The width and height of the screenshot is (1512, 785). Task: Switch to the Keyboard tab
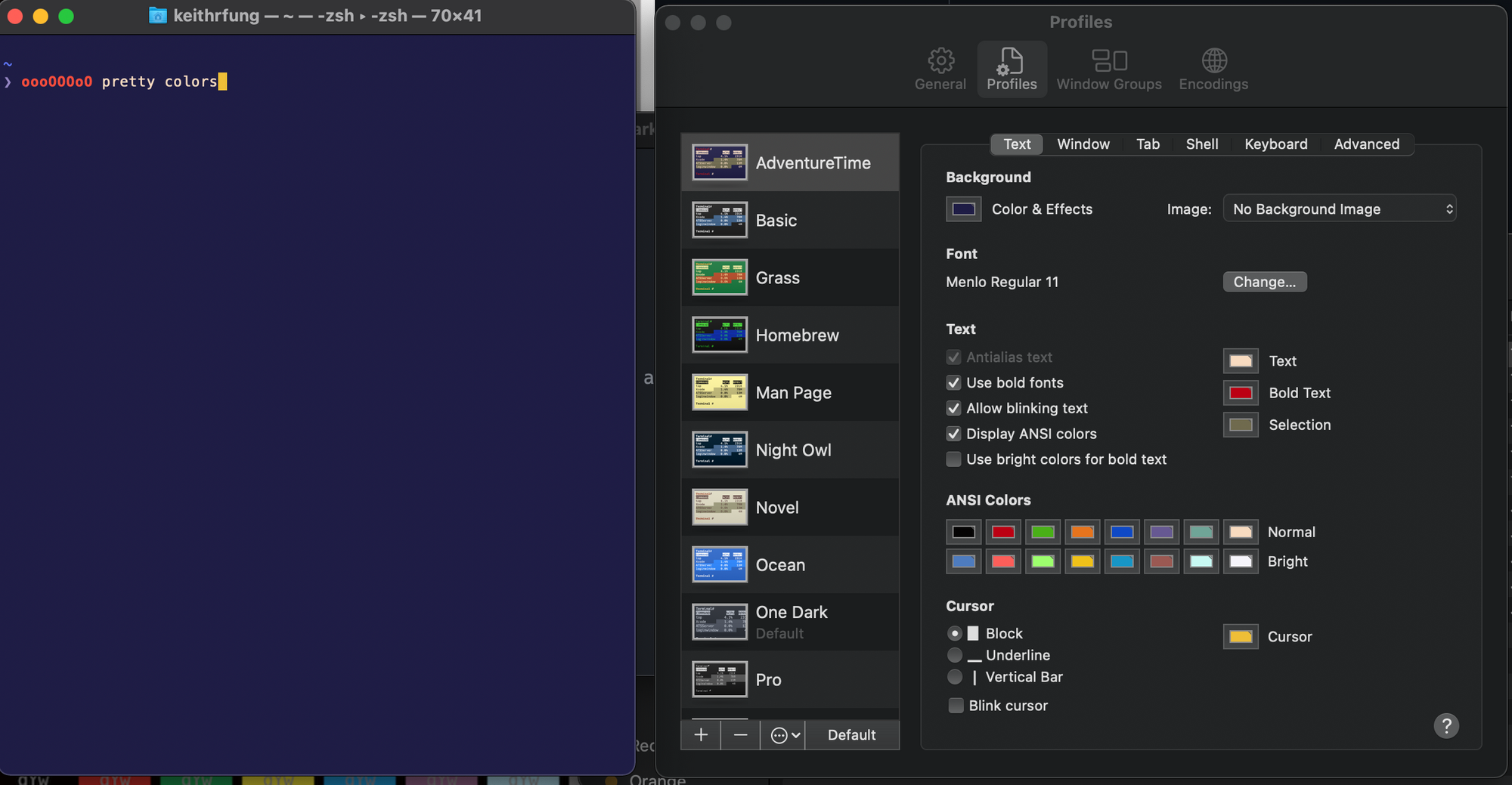click(x=1275, y=144)
